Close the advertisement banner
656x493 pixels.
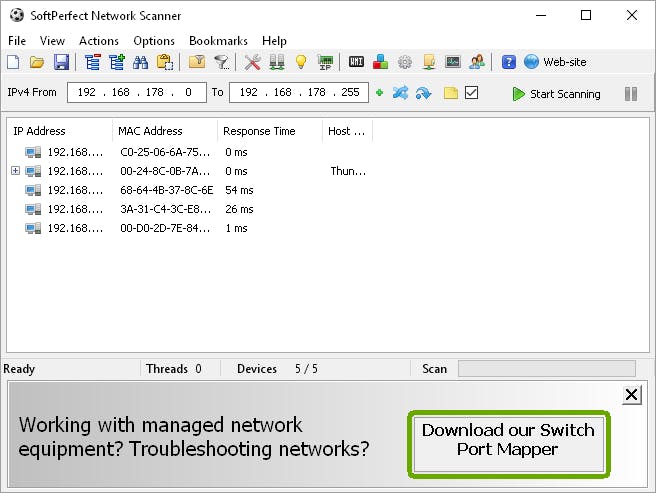pos(632,395)
